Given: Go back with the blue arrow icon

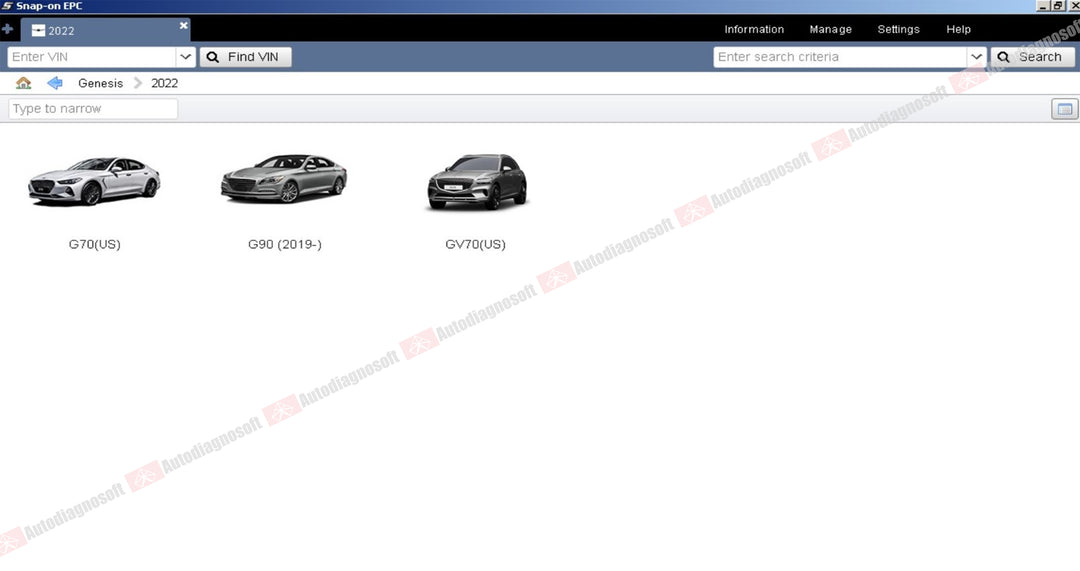Looking at the screenshot, I should coord(55,83).
